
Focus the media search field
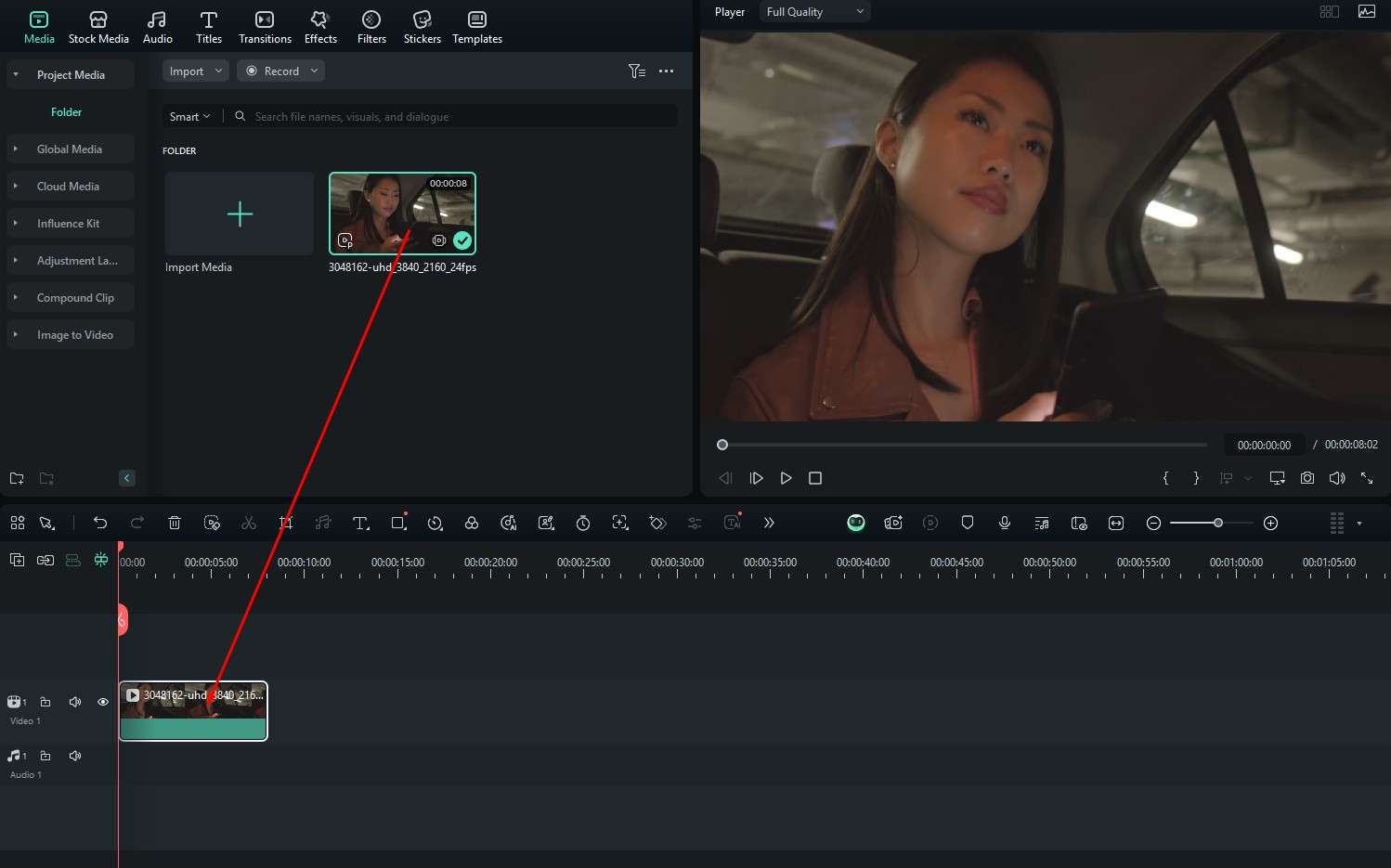click(455, 116)
